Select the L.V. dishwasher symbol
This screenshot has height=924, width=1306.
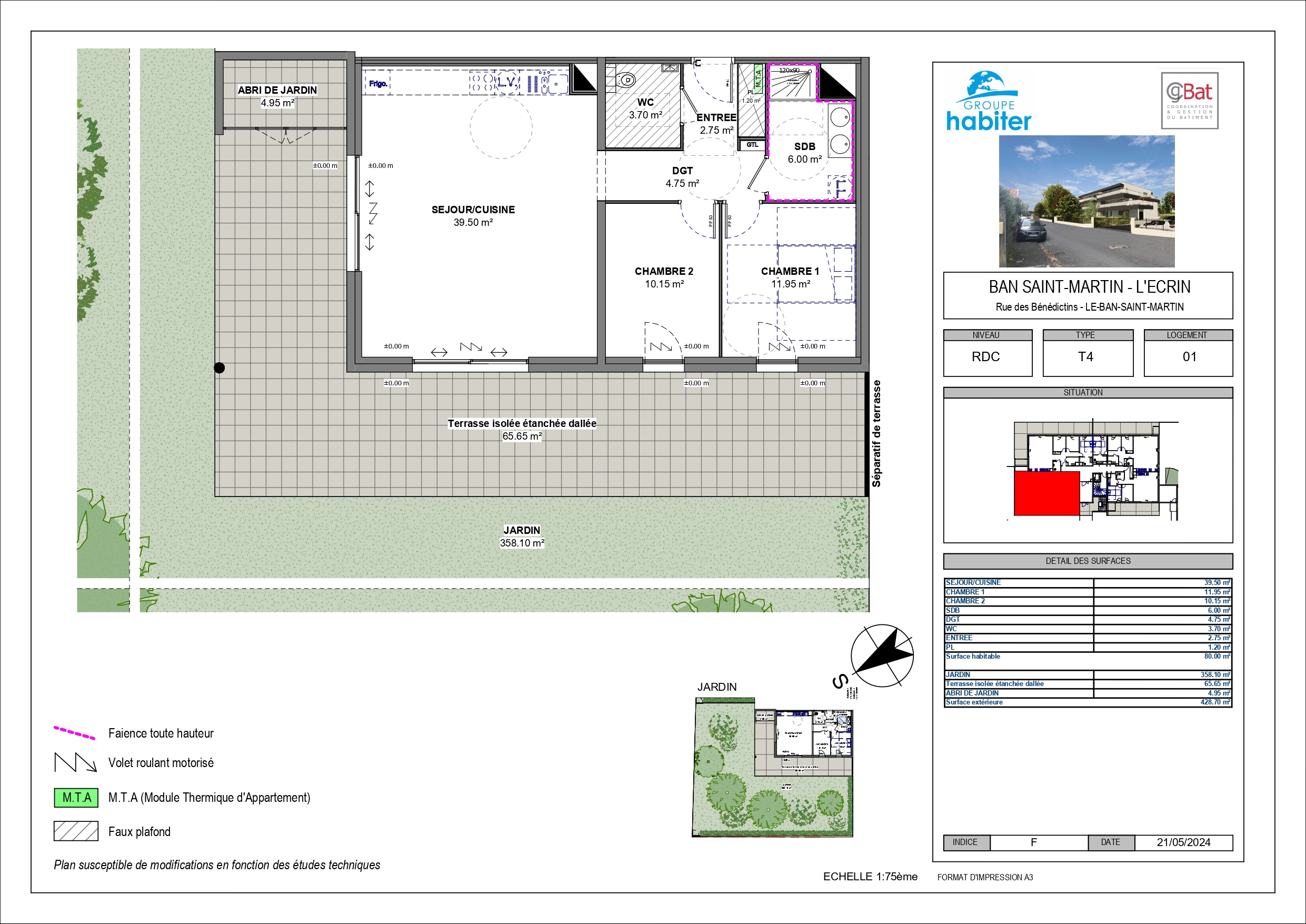507,83
